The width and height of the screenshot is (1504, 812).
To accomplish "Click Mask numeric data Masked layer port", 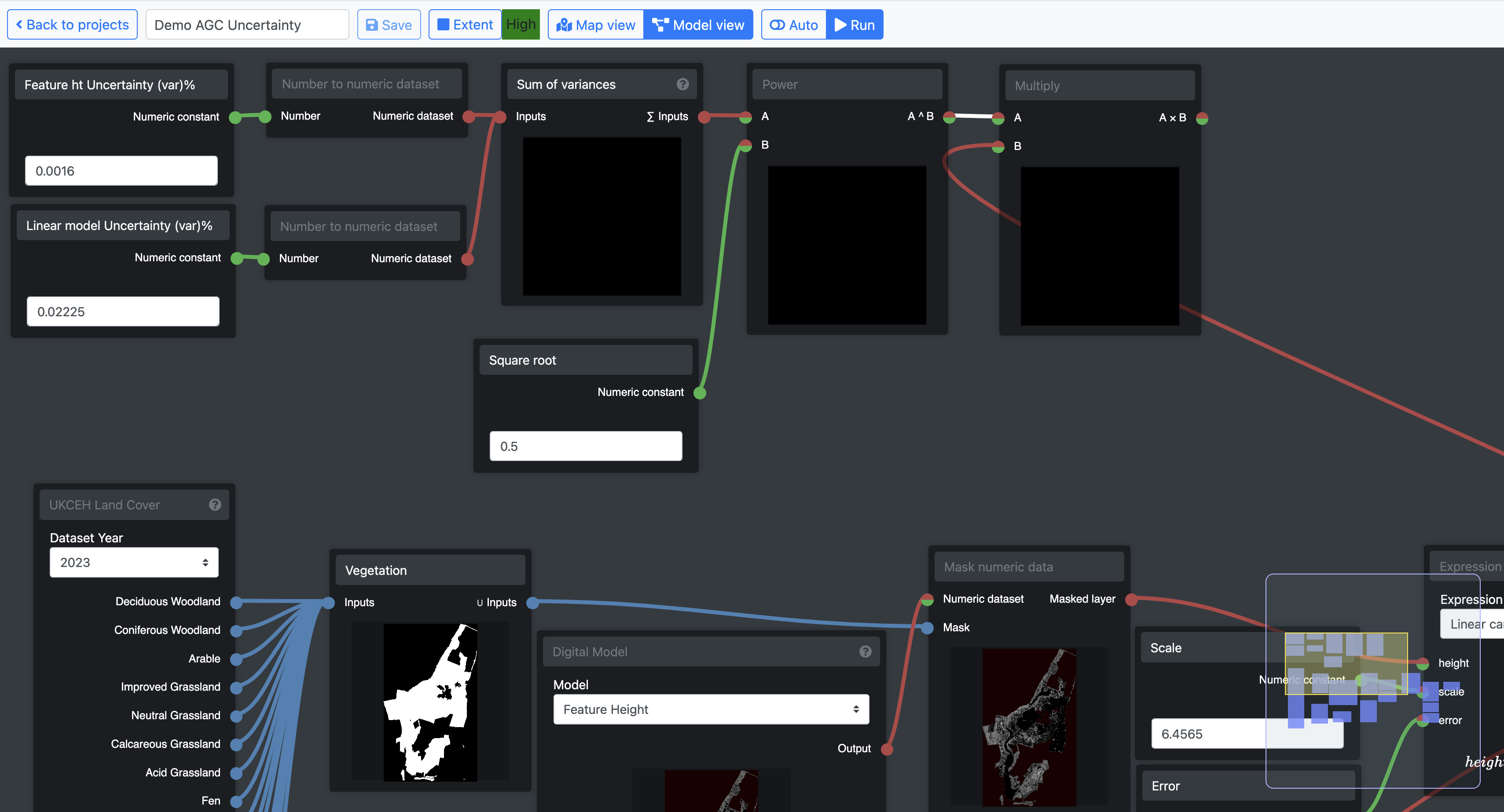I will [1131, 600].
